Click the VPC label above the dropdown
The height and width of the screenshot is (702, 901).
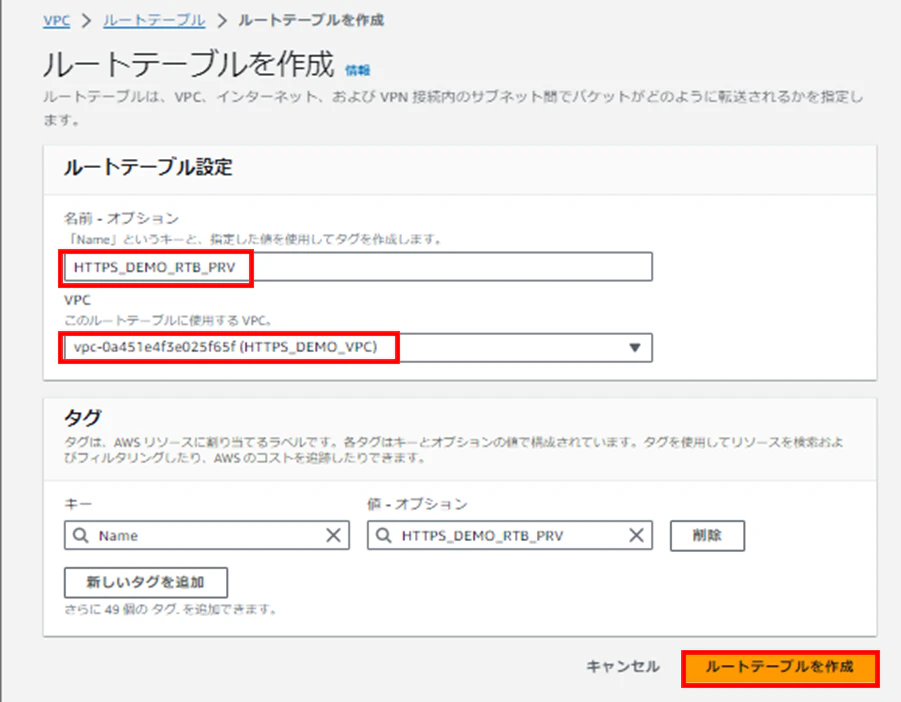(x=77, y=300)
